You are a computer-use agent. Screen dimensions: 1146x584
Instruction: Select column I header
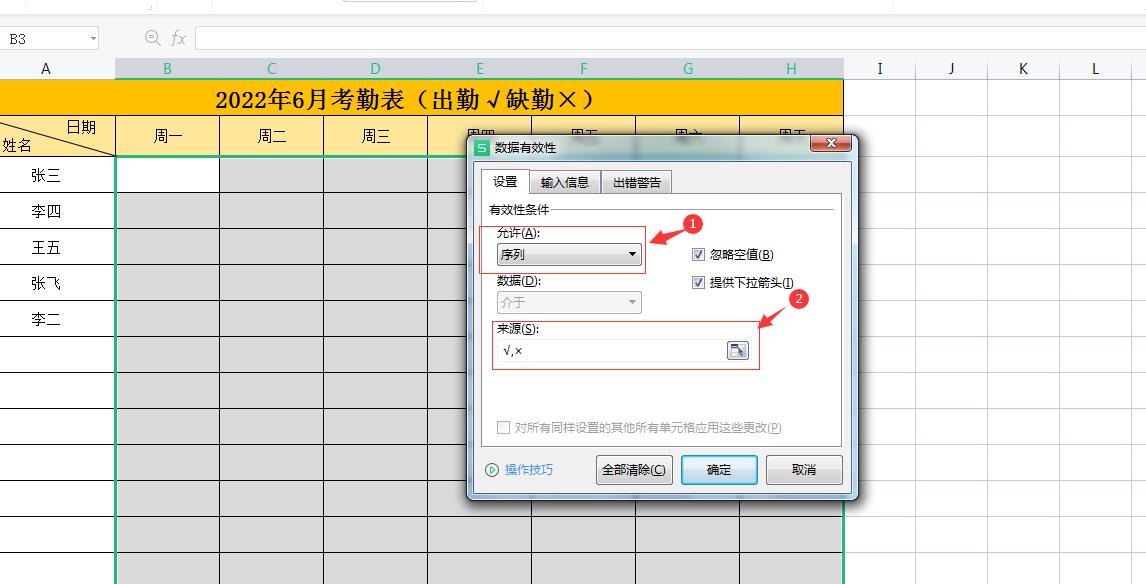(880, 69)
